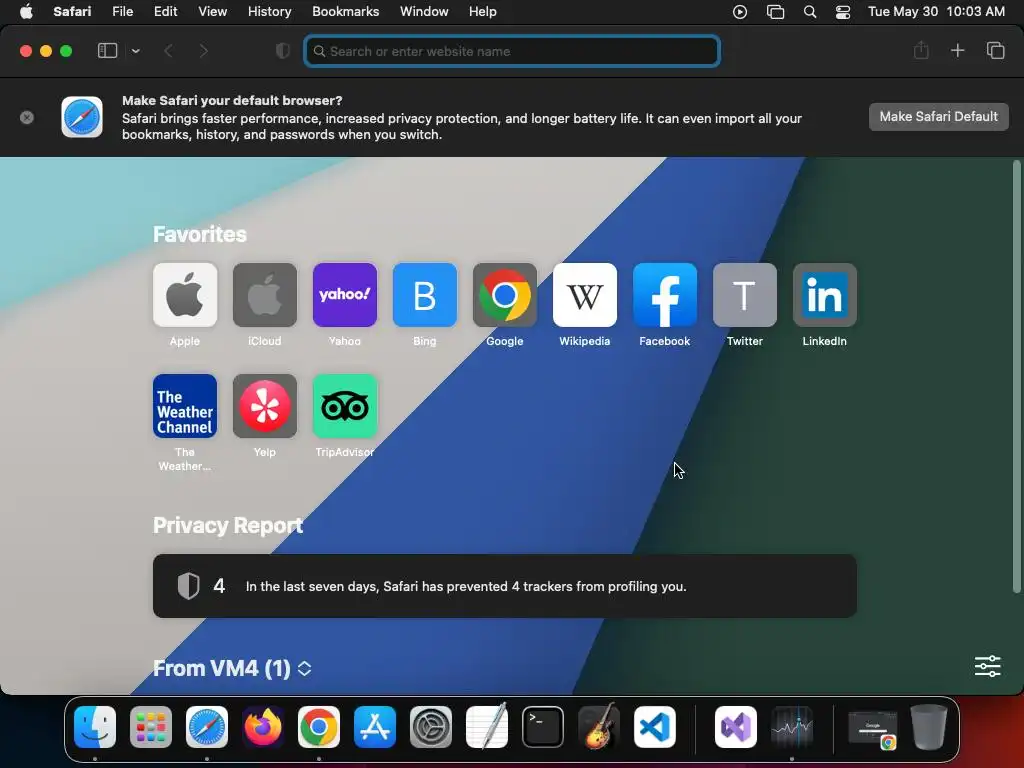Open the Yelp favorite tile
Viewport: 1024px width, 768px height.
pos(264,406)
